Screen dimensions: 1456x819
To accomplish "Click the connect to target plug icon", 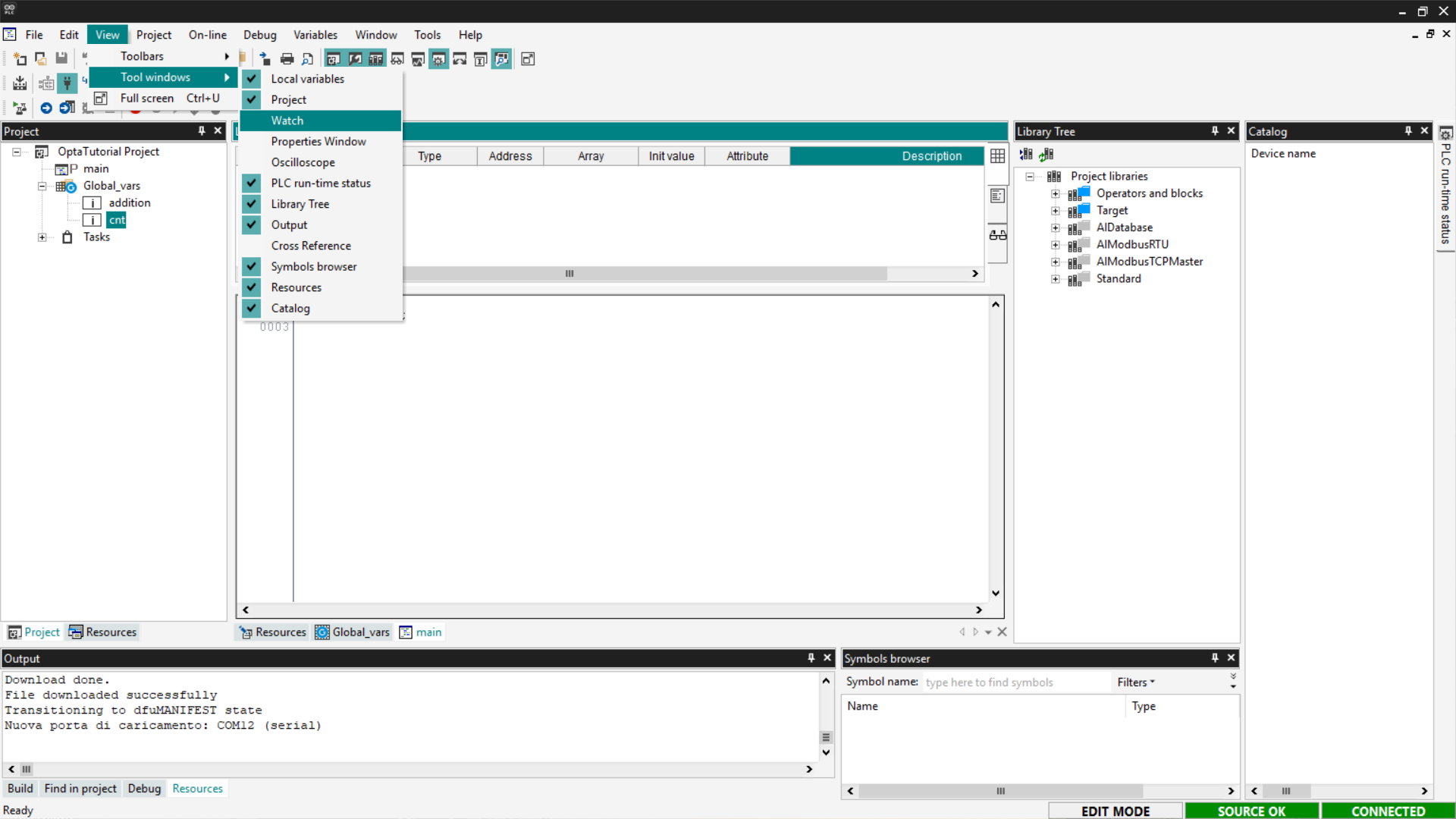I will 67,83.
